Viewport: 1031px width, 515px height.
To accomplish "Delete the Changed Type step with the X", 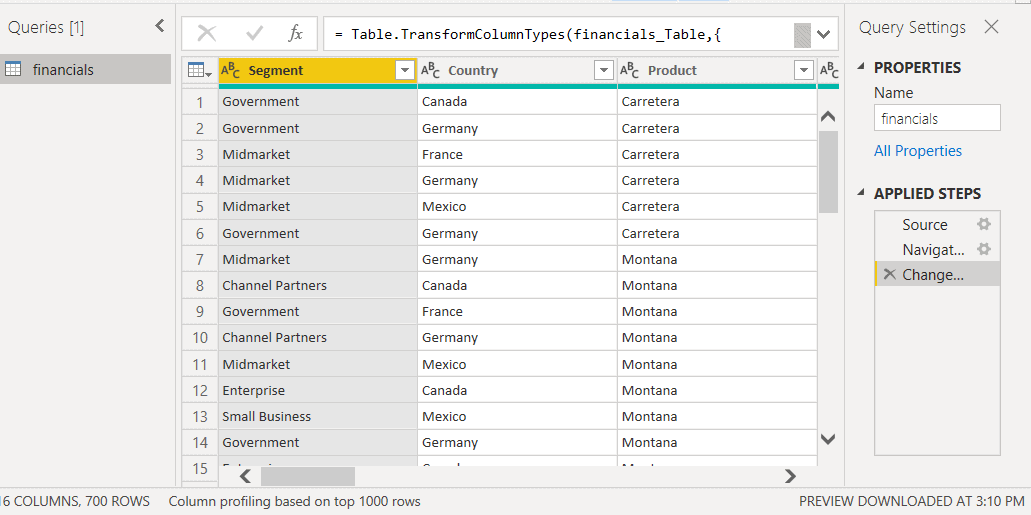I will tap(890, 274).
